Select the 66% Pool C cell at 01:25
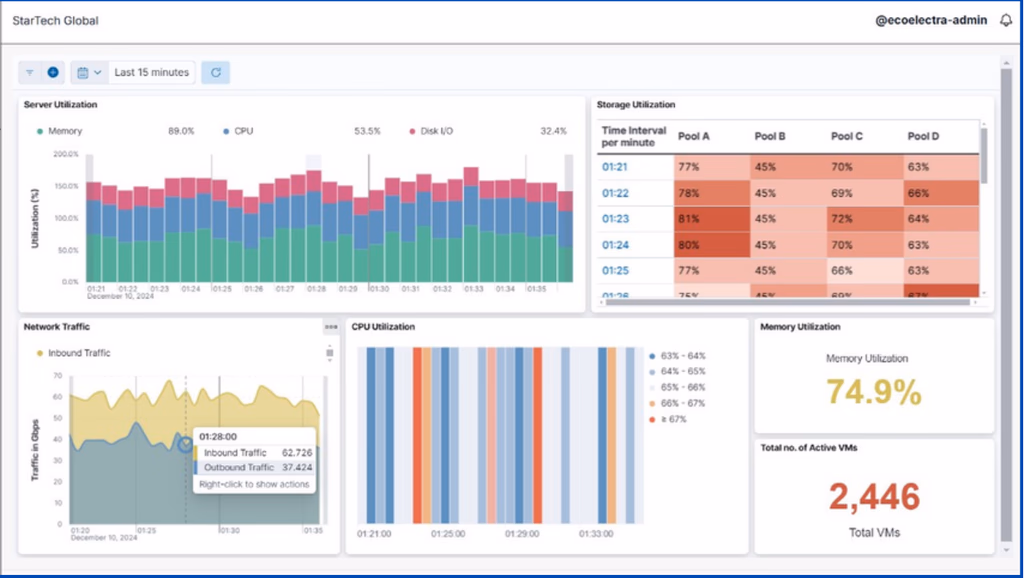The width and height of the screenshot is (1024, 578). 865,270
